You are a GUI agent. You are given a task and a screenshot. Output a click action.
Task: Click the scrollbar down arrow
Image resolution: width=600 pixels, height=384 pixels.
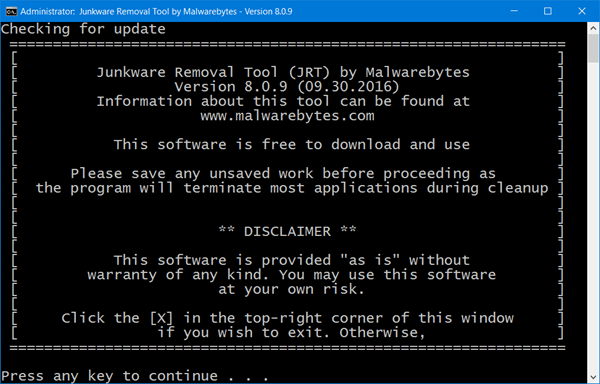click(593, 377)
